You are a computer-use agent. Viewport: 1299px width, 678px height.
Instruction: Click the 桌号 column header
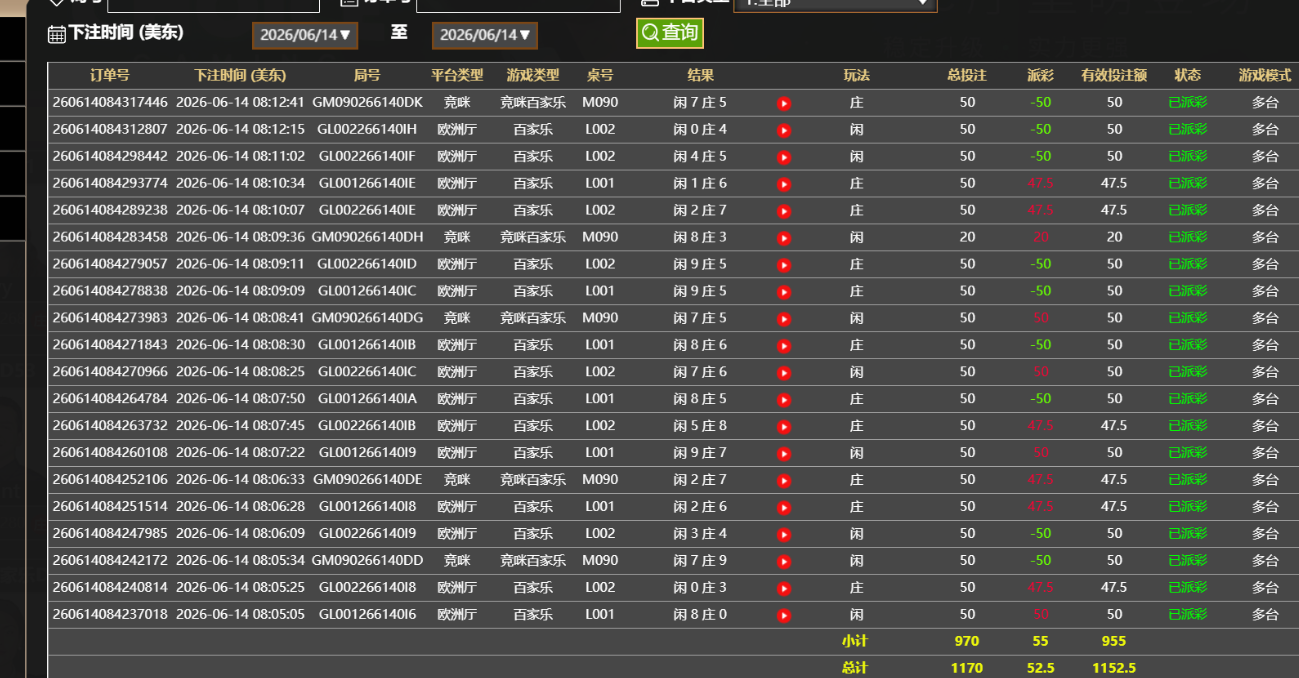click(x=600, y=76)
